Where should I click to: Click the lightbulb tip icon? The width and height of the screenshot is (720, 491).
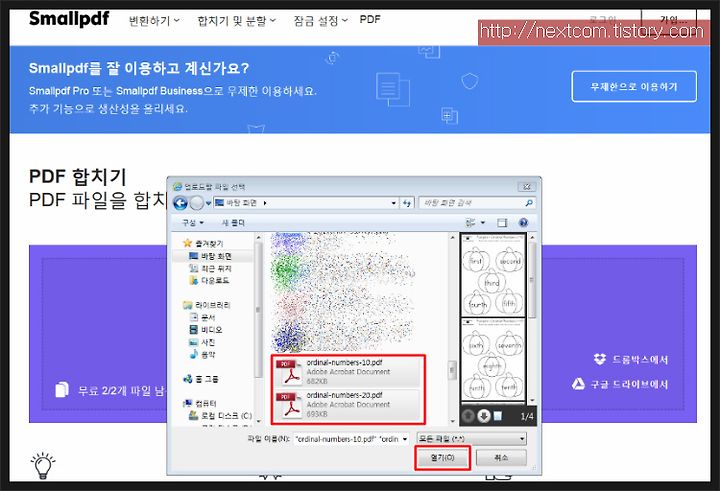[x=43, y=465]
